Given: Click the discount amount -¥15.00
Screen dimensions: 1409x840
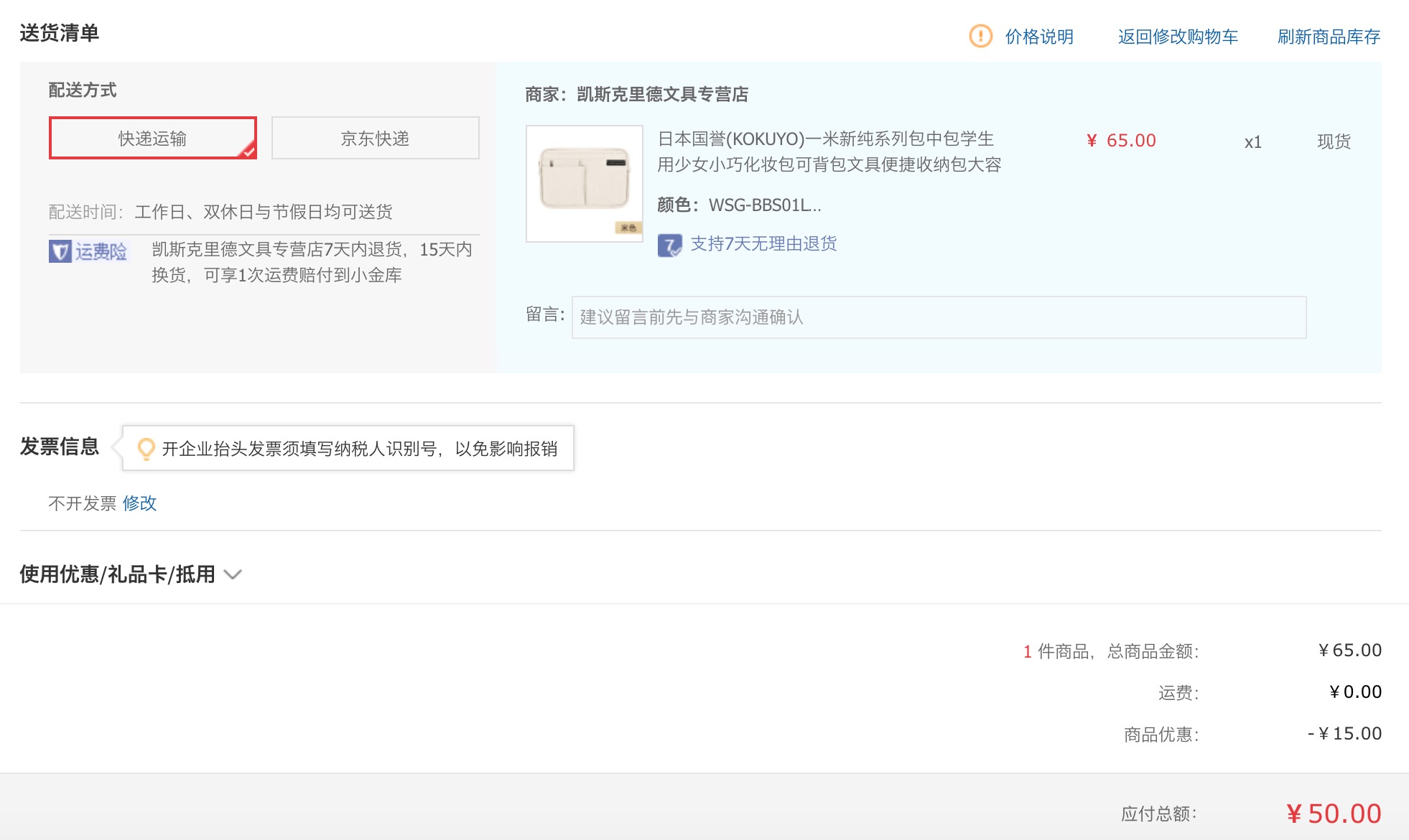Looking at the screenshot, I should coord(1344,733).
